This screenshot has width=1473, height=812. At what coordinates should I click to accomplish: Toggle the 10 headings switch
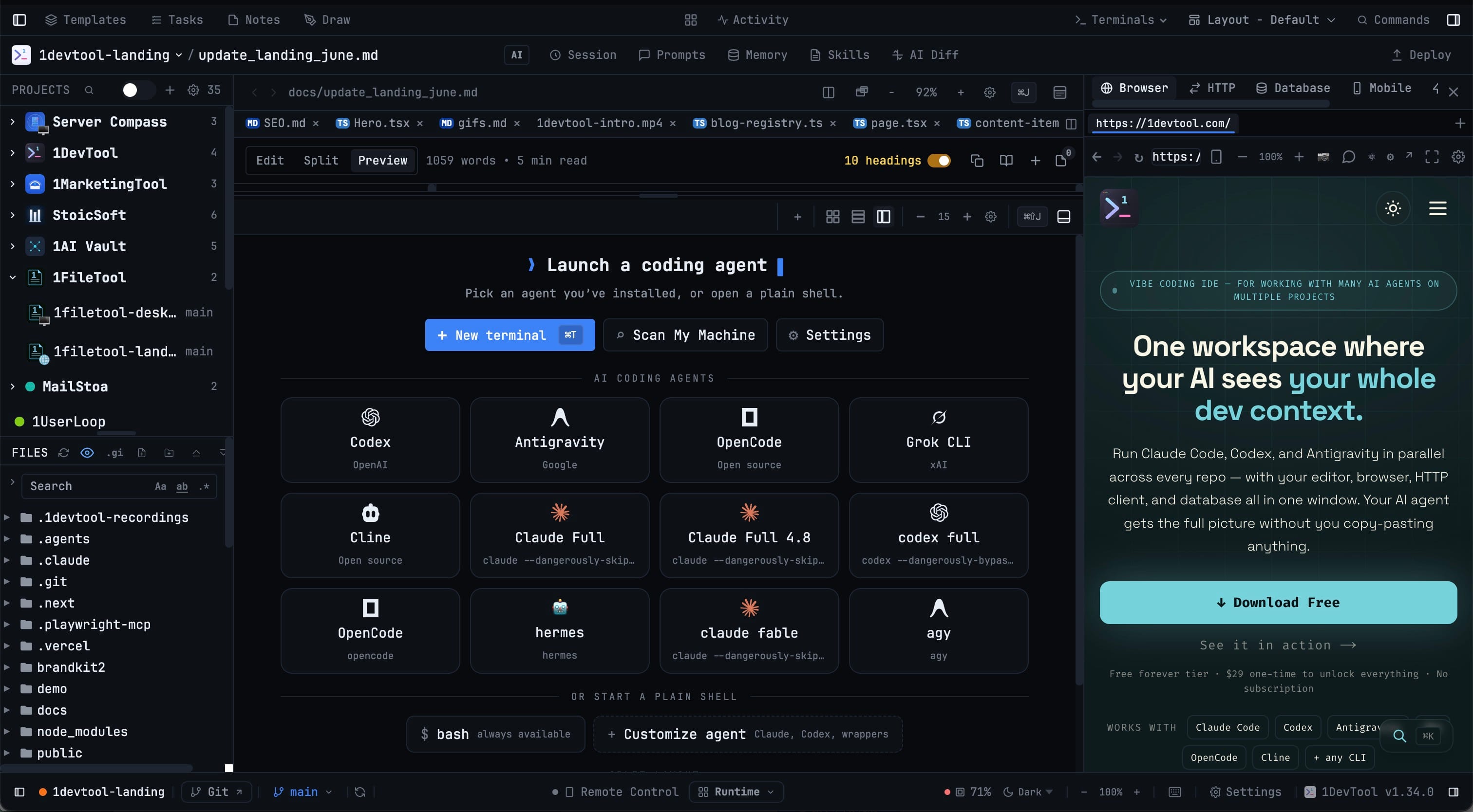[939, 161]
